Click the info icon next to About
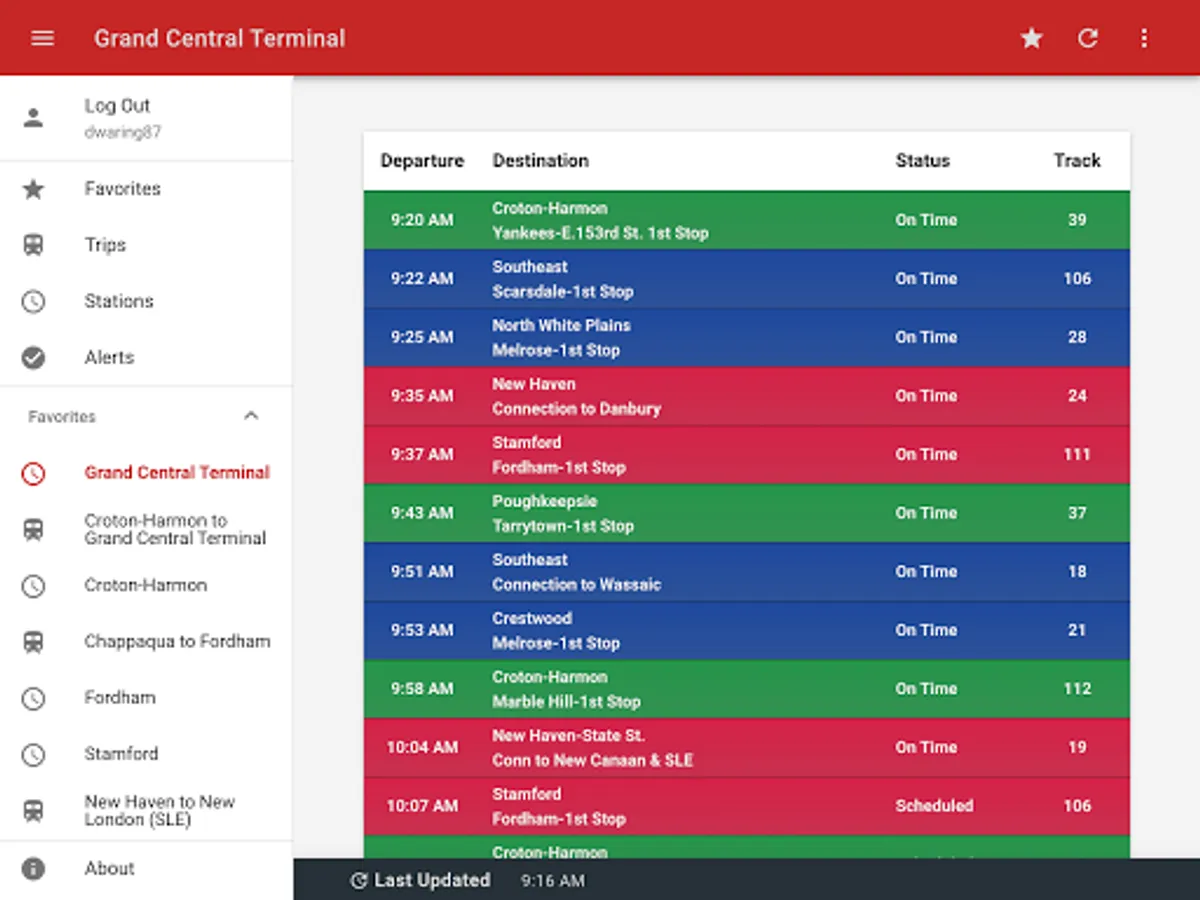This screenshot has height=900, width=1200. coord(33,868)
